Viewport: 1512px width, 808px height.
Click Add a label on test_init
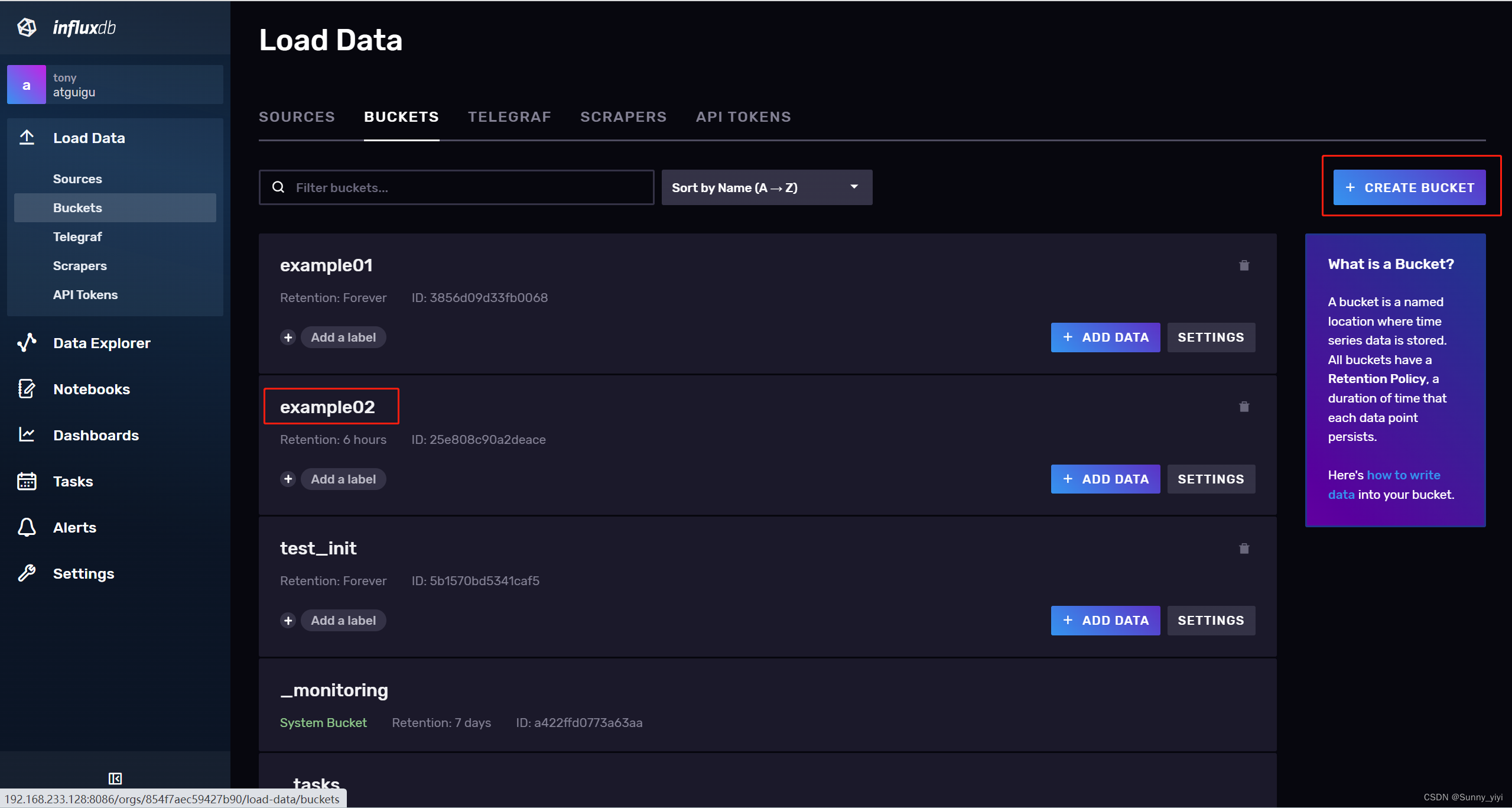pyautogui.click(x=343, y=621)
